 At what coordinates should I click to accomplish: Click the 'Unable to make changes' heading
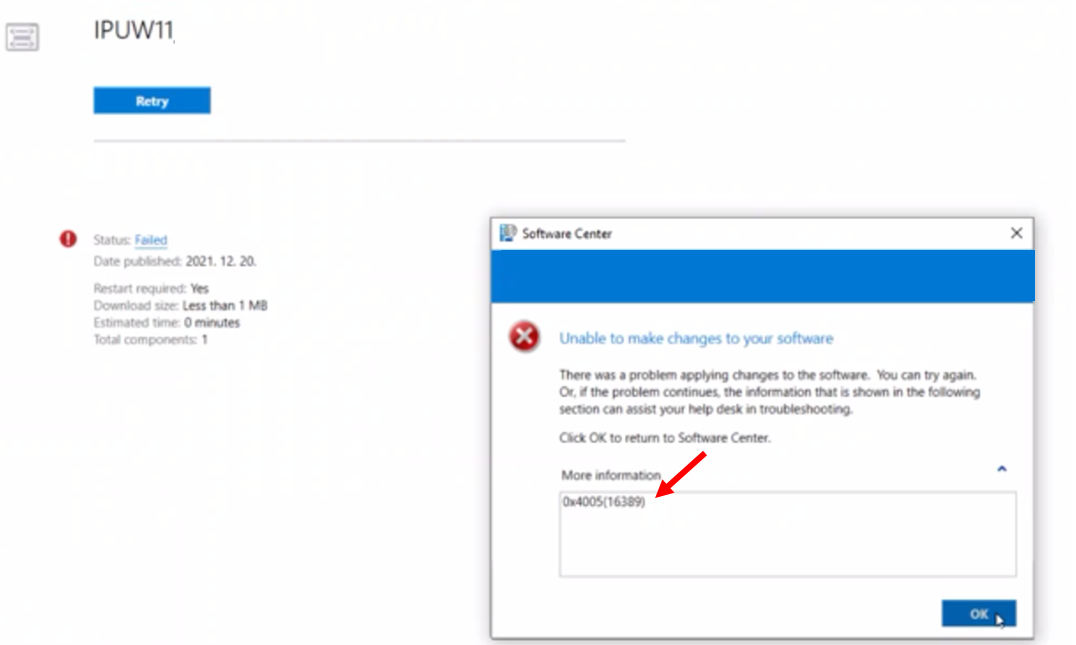point(696,339)
